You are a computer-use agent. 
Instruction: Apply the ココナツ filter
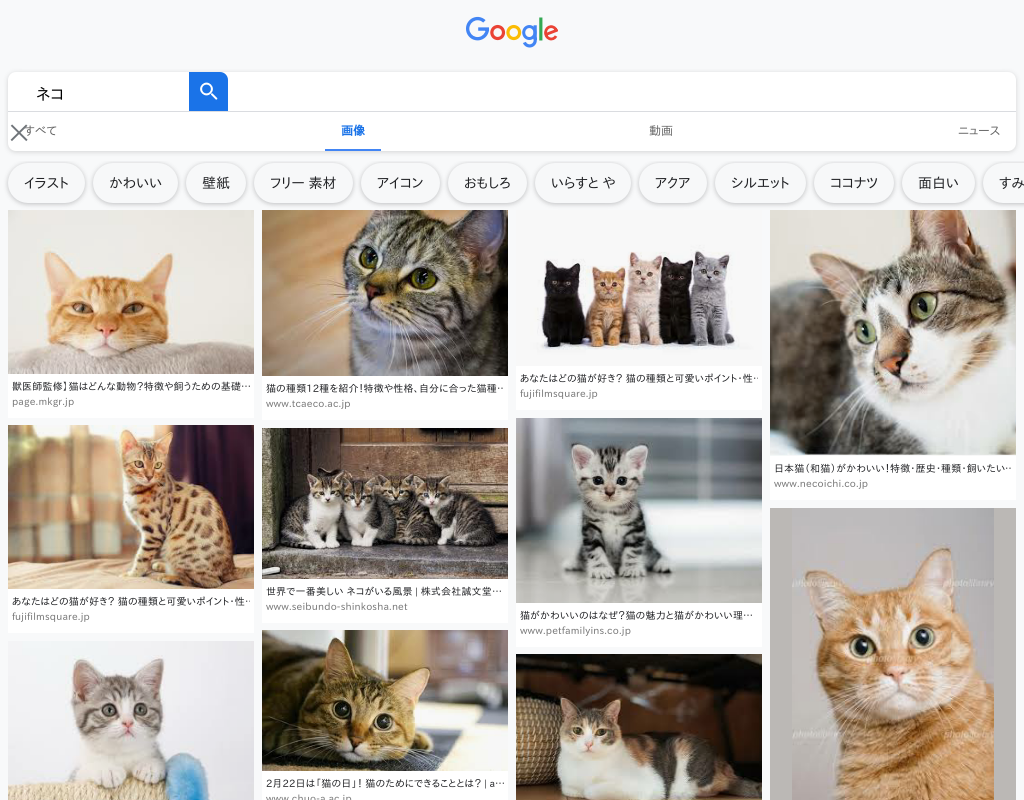click(853, 183)
